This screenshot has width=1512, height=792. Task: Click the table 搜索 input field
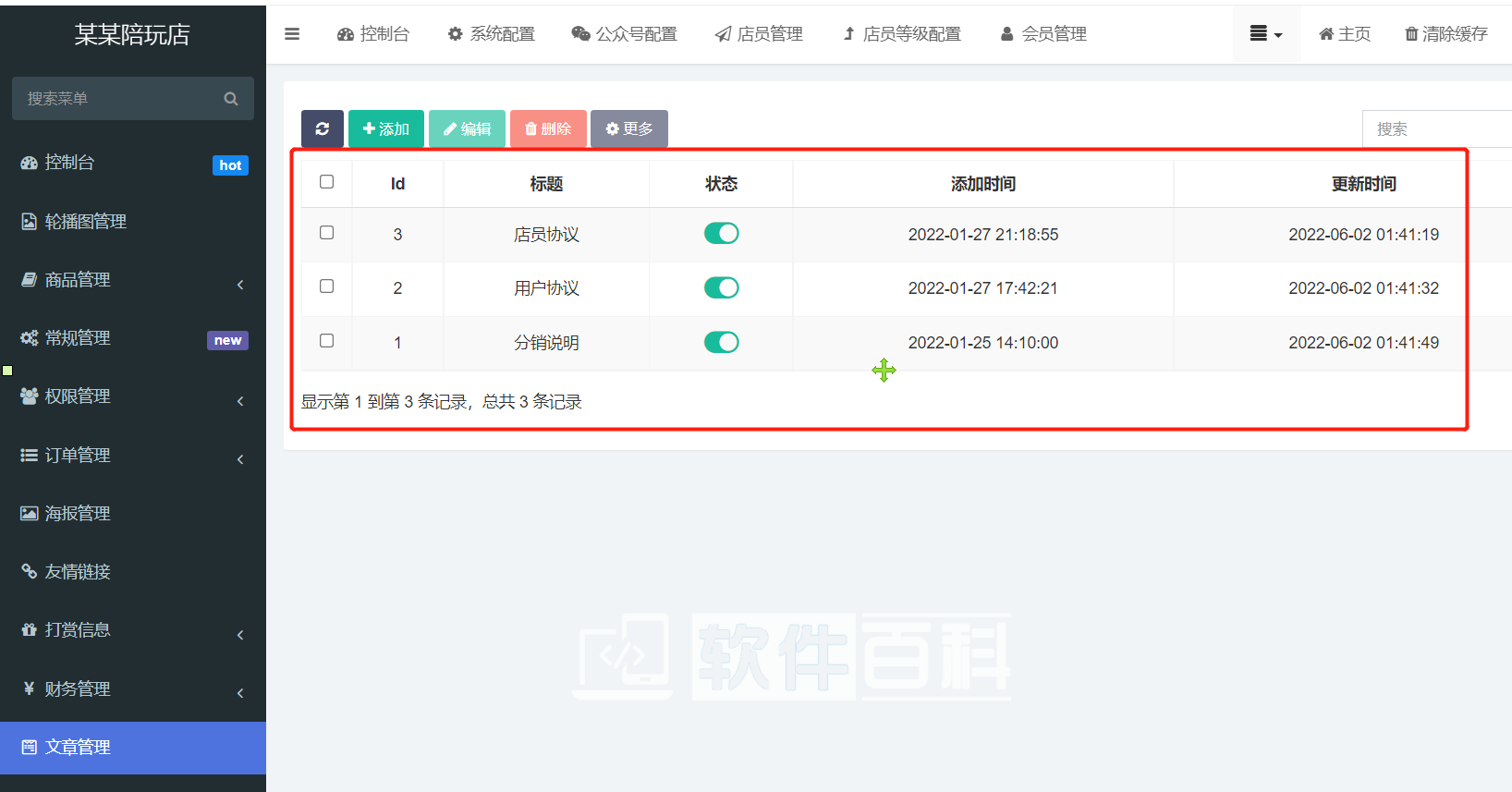[1437, 129]
